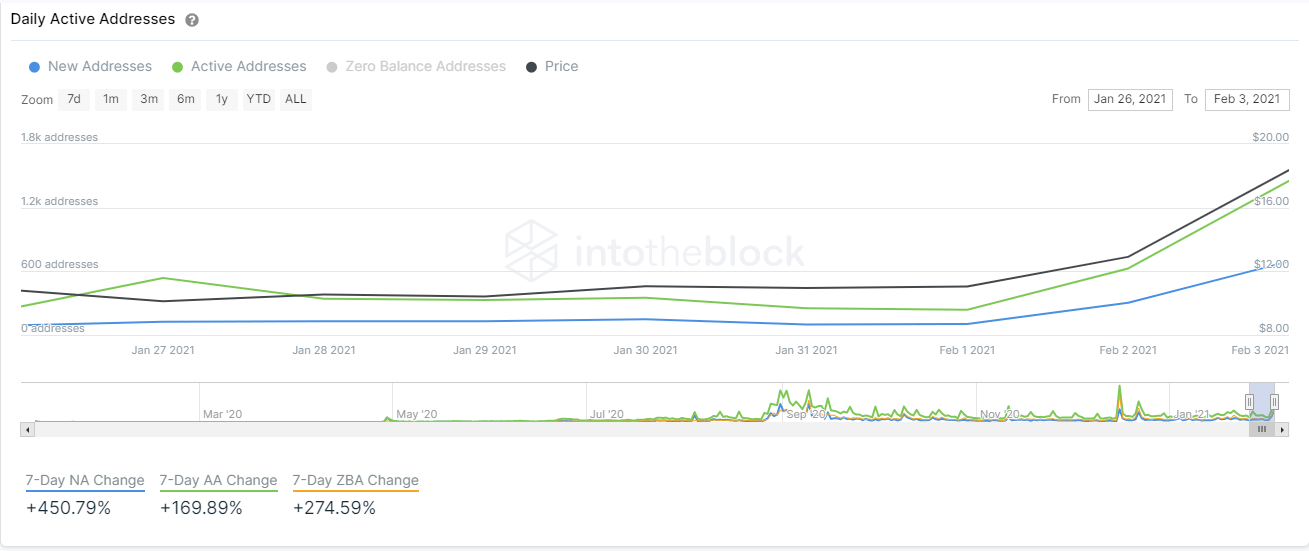Click the navigator scrollbar thumb grip
Image resolution: width=1309 pixels, height=551 pixels.
click(x=1262, y=429)
